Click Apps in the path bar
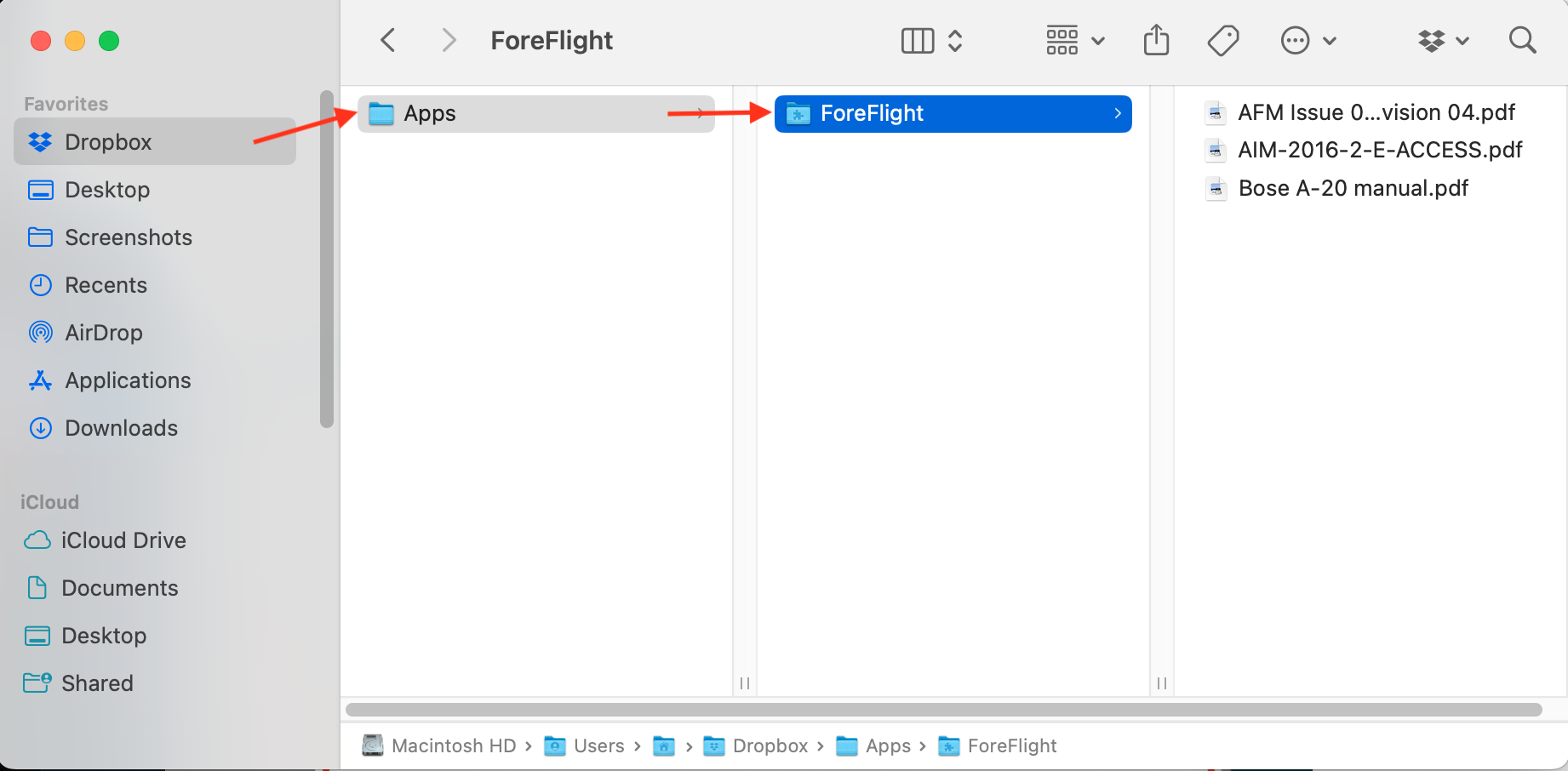1568x771 pixels. (873, 745)
